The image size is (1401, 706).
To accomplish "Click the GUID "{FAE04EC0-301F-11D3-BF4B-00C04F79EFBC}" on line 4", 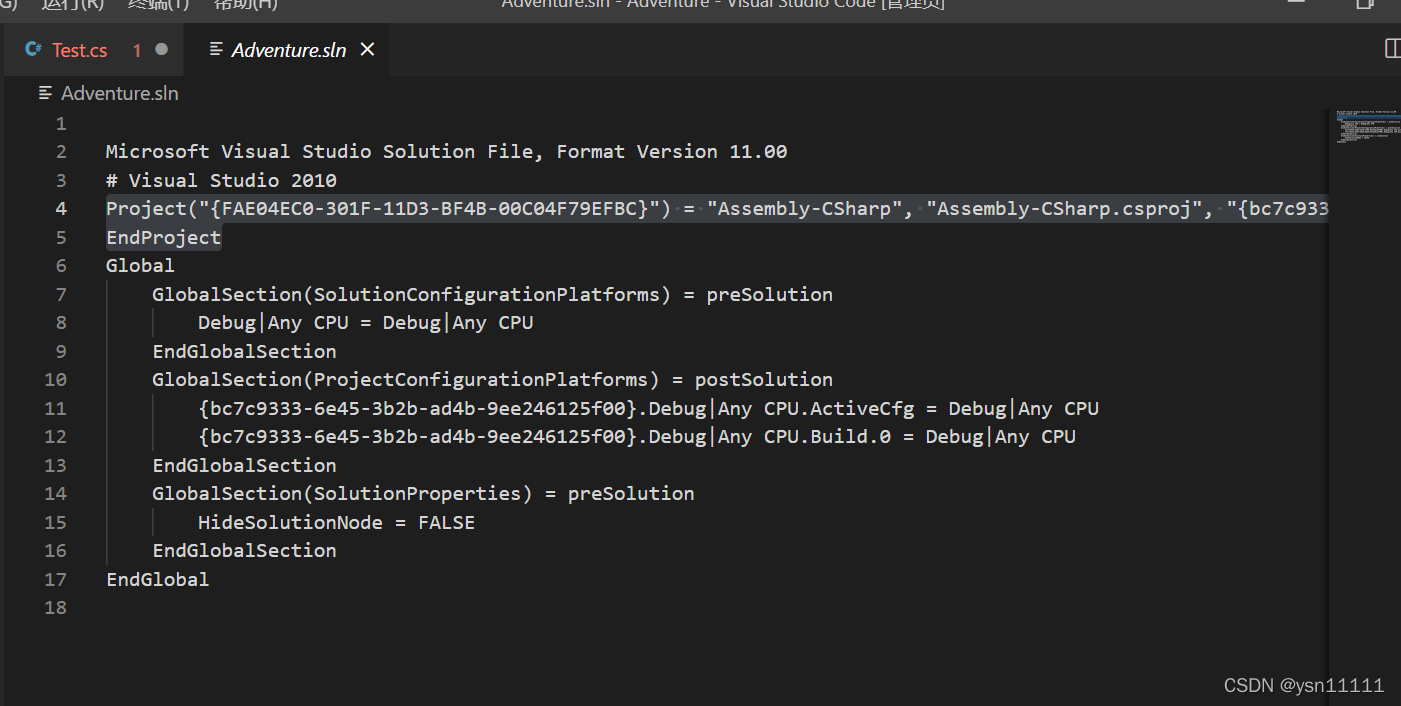I will click(x=430, y=209).
